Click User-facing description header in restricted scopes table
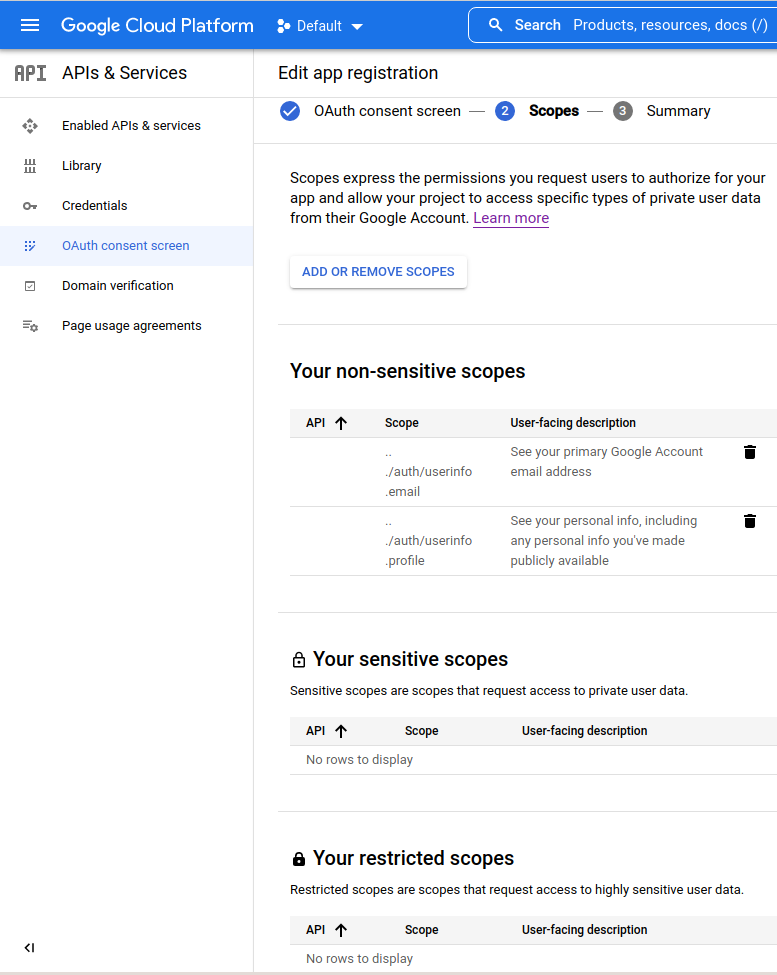This screenshot has width=777, height=975. coord(584,930)
